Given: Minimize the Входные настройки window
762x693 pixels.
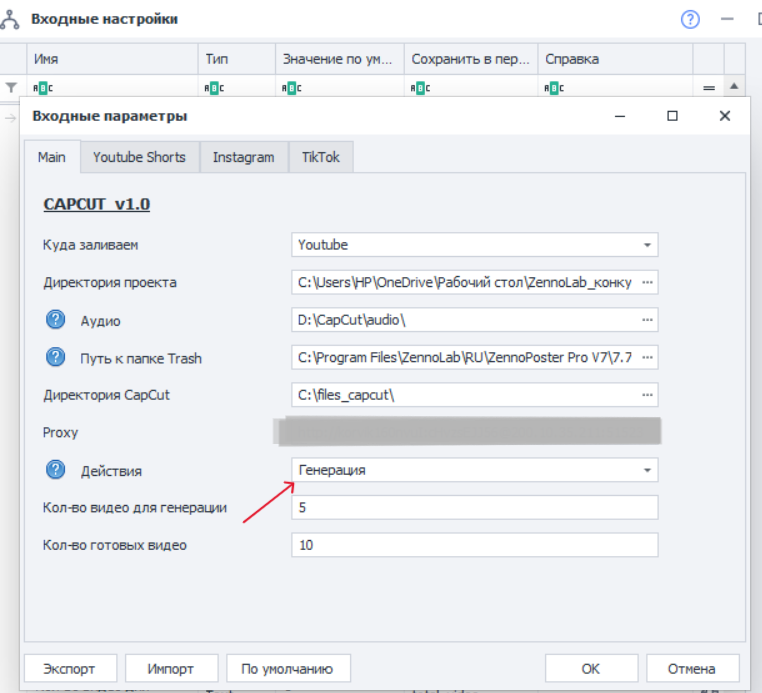Looking at the screenshot, I should [x=727, y=19].
